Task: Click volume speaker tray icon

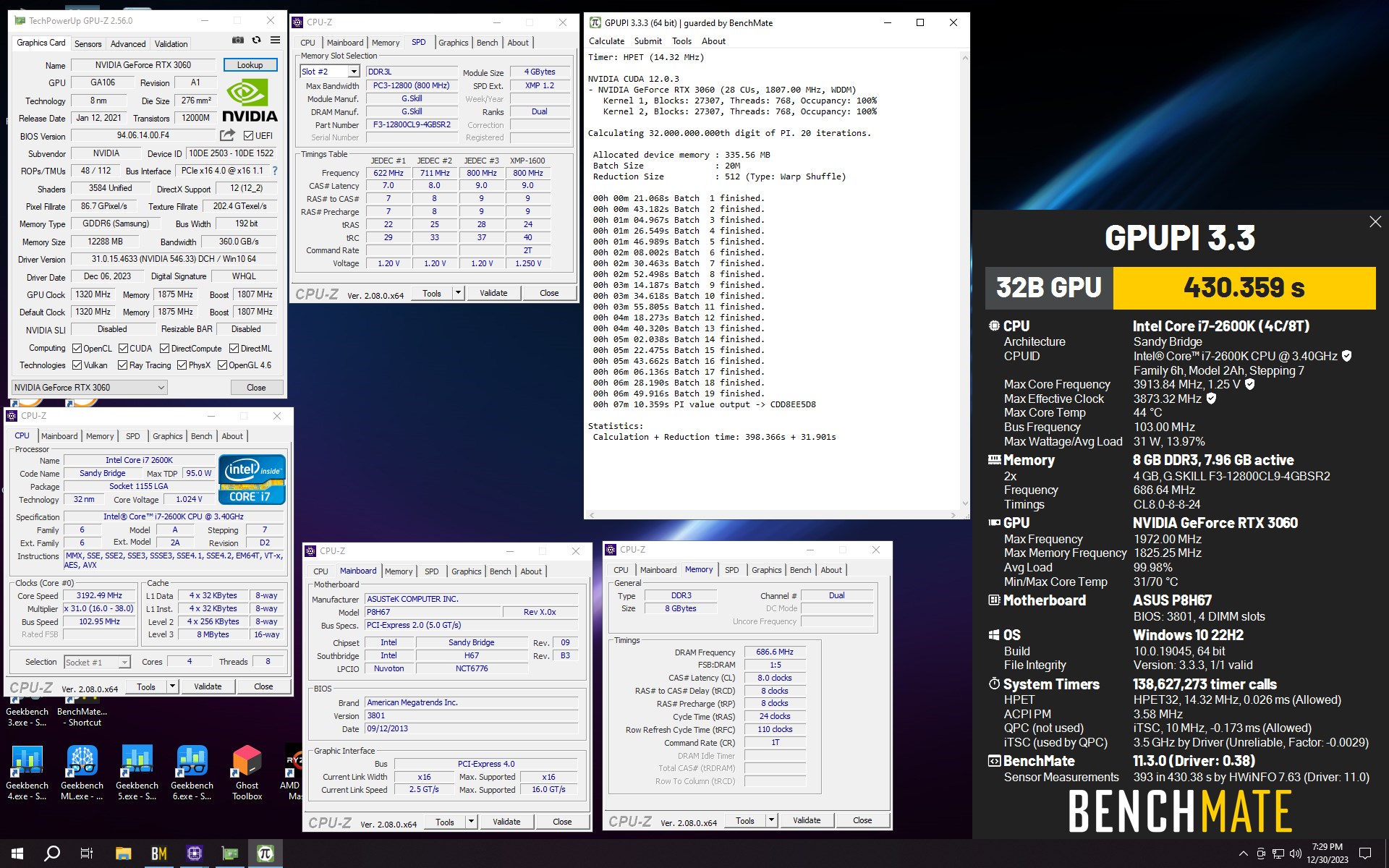Action: coord(1295,854)
